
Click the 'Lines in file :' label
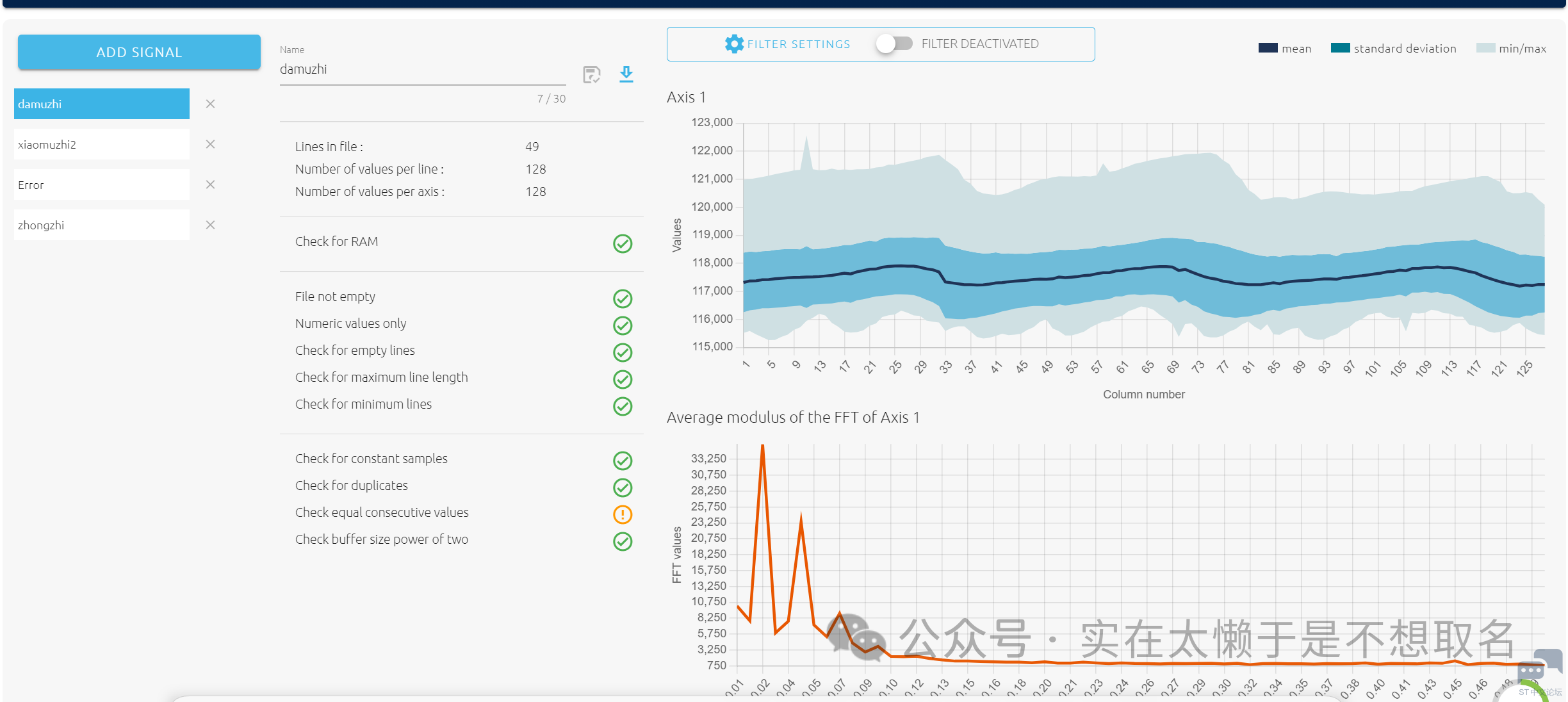click(329, 147)
